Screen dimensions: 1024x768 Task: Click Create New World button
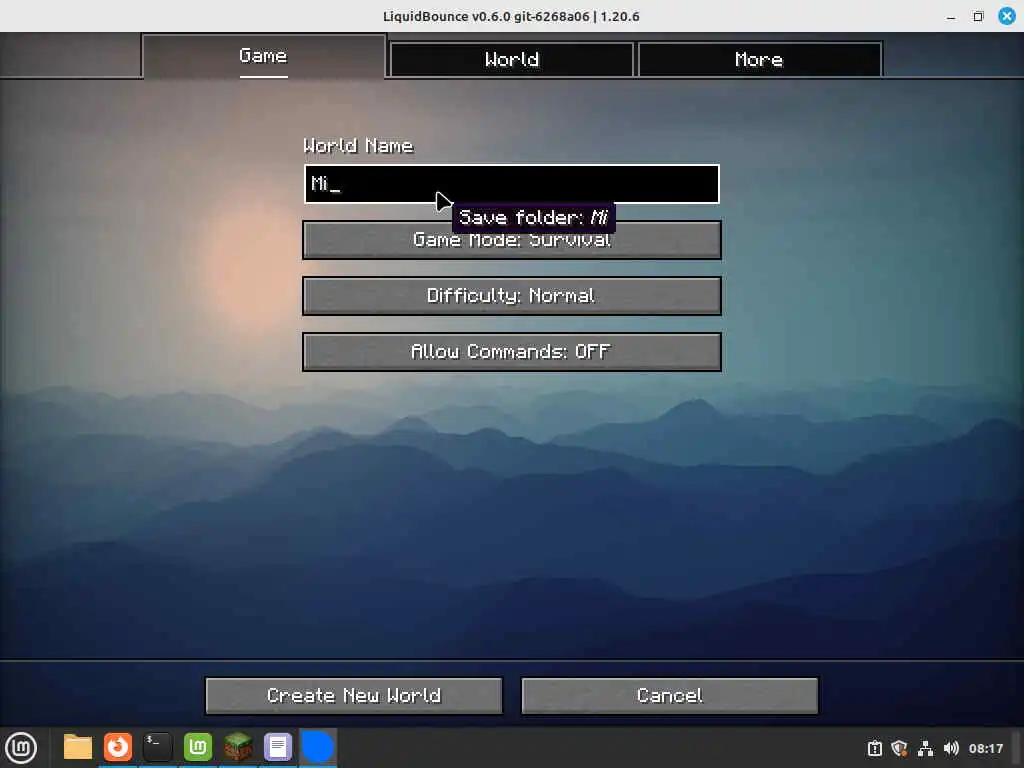point(354,696)
